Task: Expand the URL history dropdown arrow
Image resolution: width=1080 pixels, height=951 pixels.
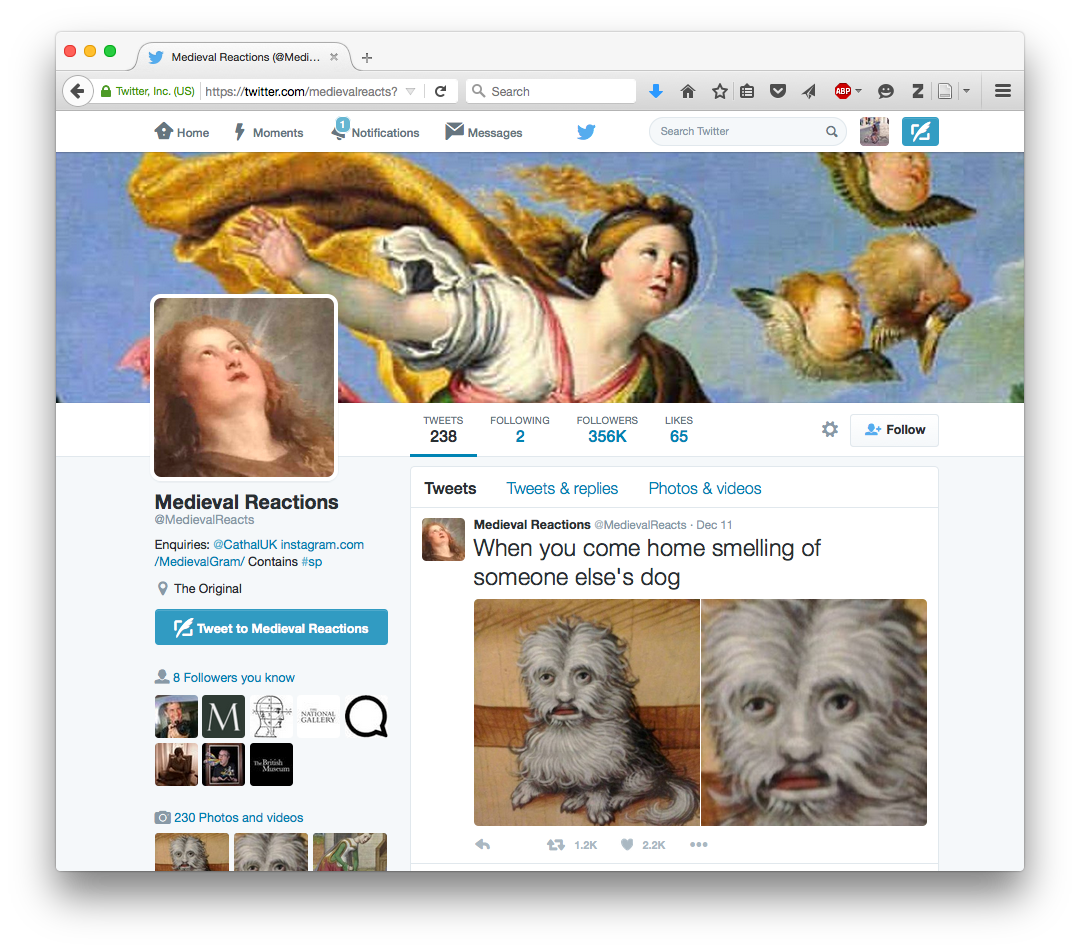Action: [411, 91]
